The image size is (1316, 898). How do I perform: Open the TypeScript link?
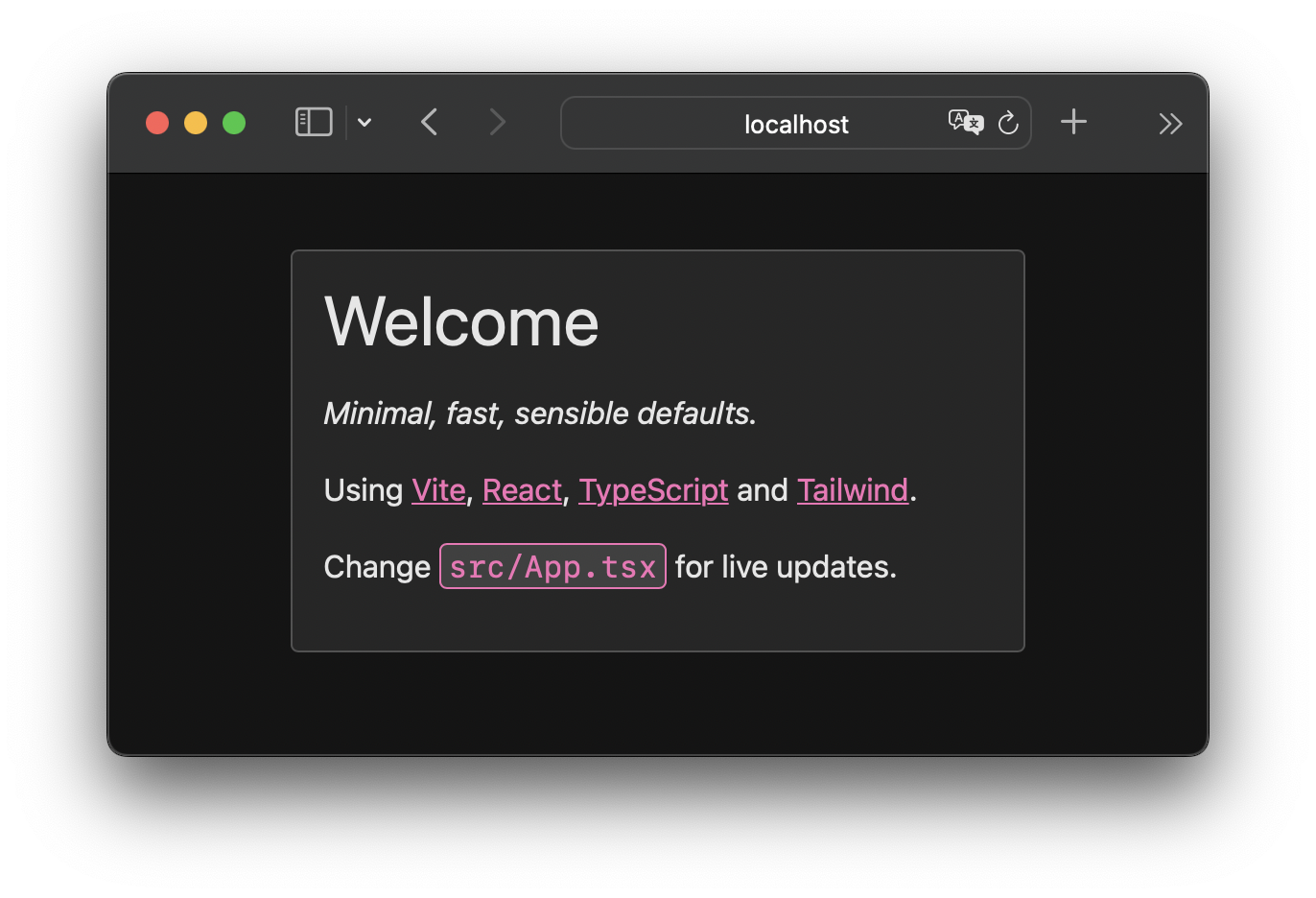tap(653, 490)
